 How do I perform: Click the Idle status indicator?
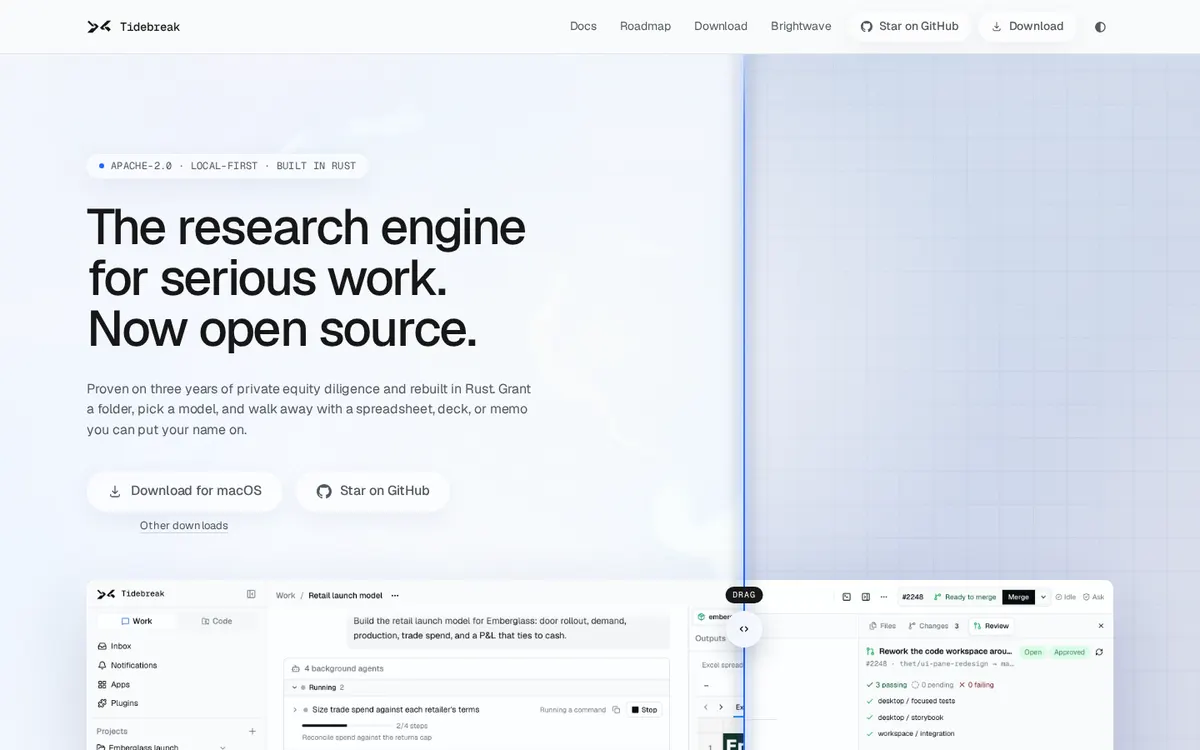click(x=1066, y=597)
